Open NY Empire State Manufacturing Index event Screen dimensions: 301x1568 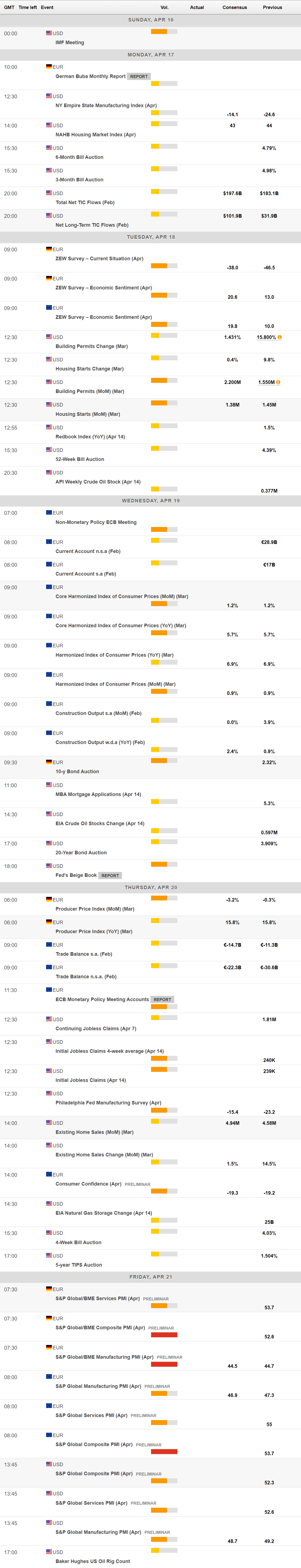point(106,105)
